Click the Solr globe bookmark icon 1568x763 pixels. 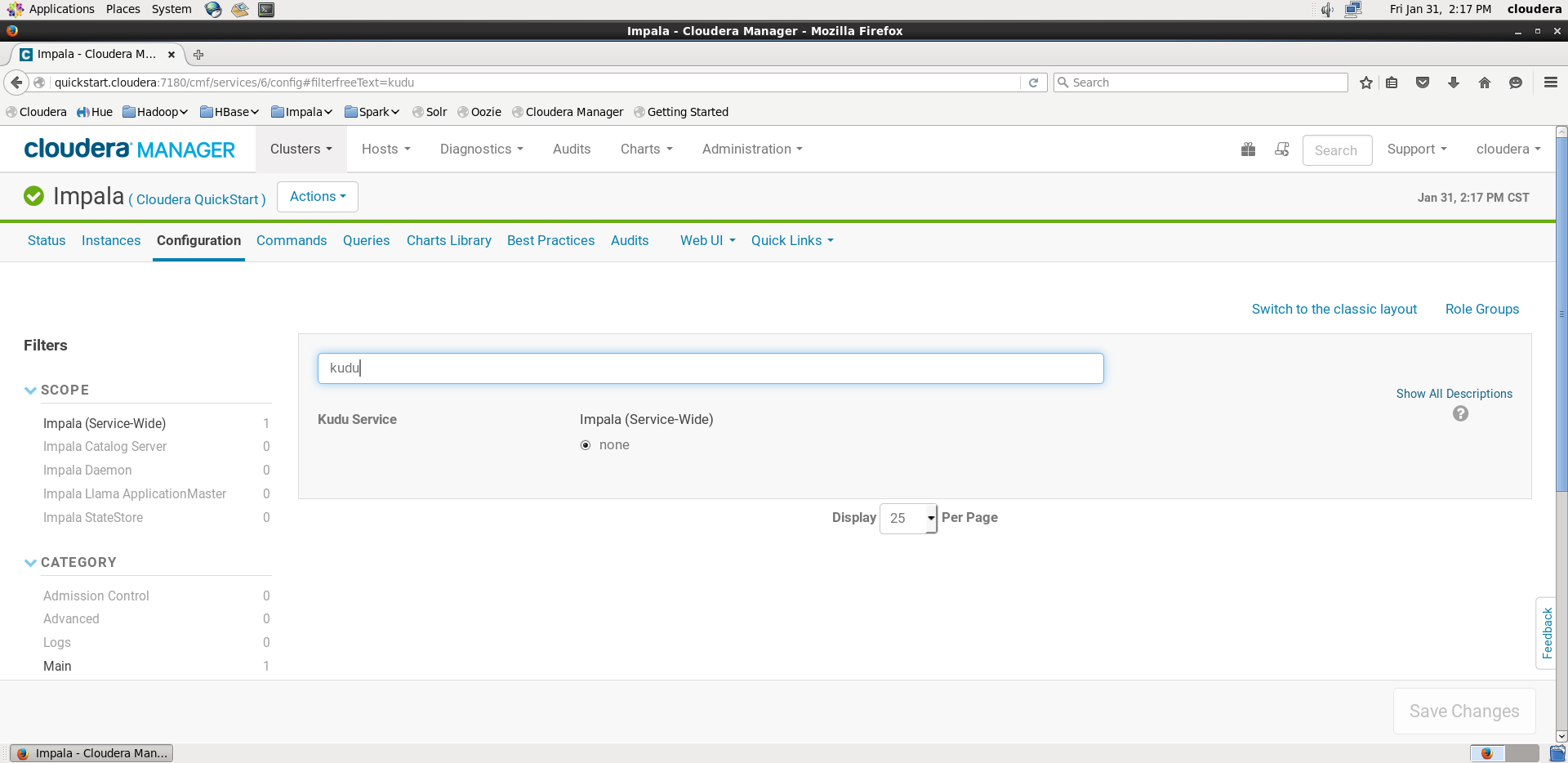416,112
